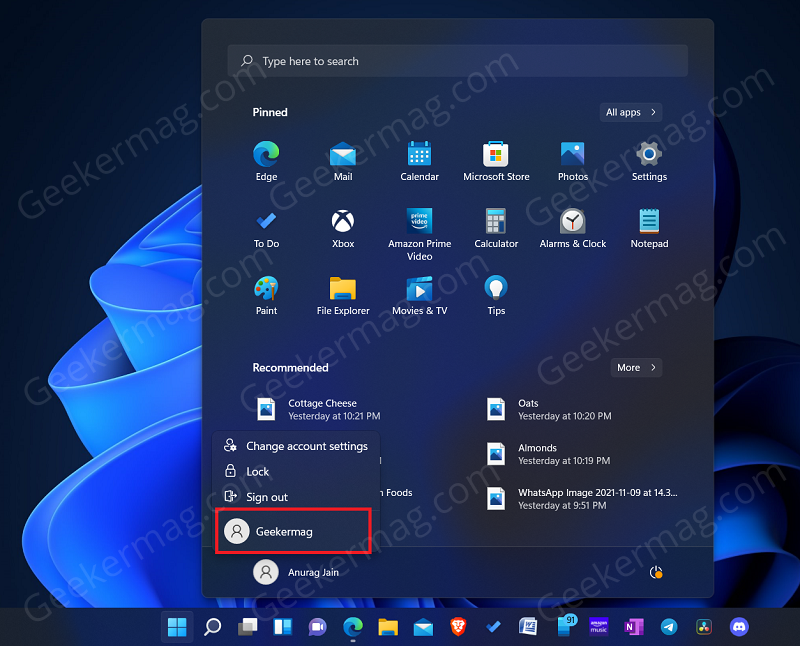Launch the To Do app

[266, 229]
